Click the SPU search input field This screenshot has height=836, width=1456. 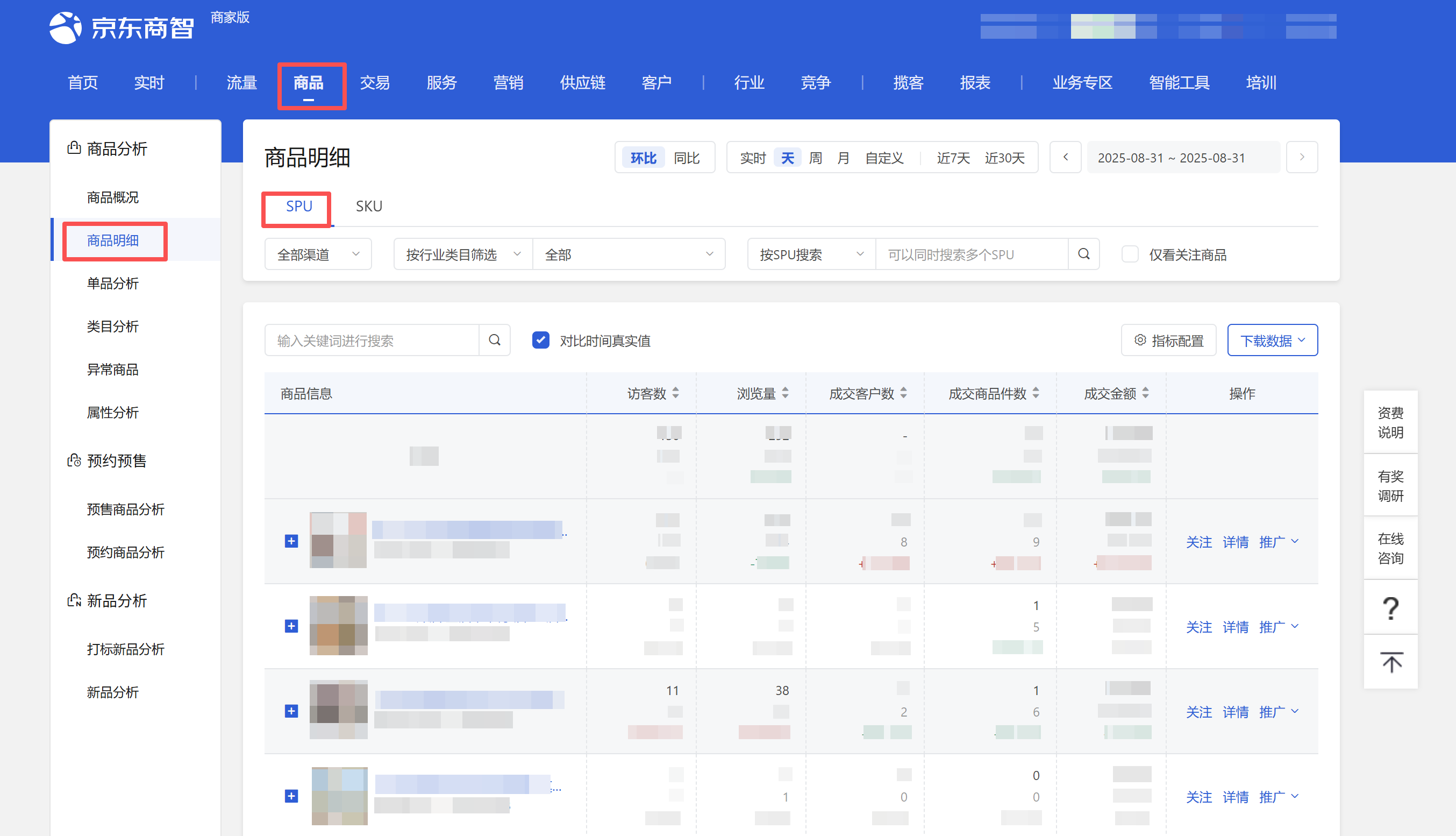pyautogui.click(x=972, y=254)
